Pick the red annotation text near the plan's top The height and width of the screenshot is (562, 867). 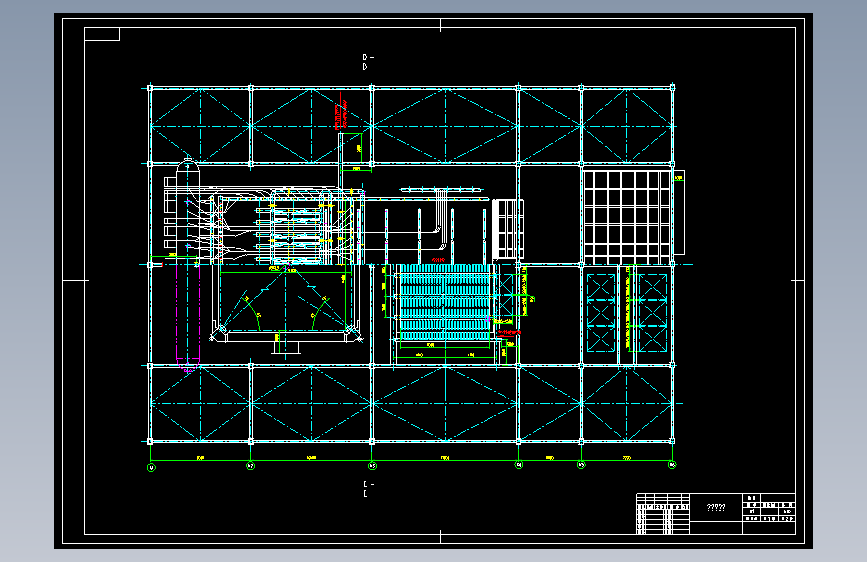coord(341,114)
